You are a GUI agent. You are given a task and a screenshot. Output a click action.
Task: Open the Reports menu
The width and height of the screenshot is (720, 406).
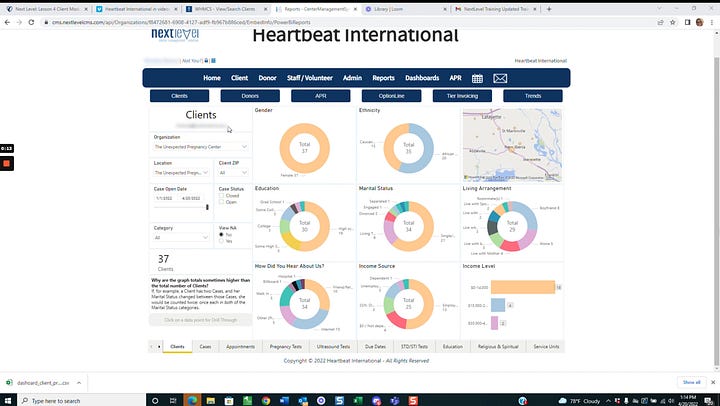tap(383, 78)
